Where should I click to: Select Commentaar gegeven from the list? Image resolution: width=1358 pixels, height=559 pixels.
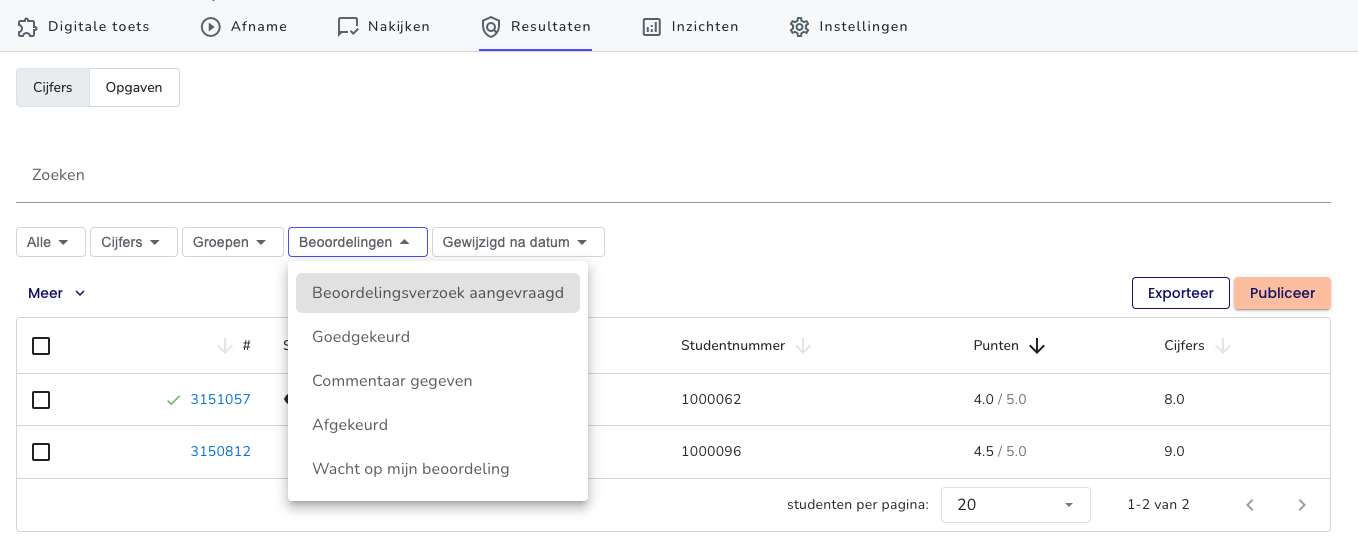438,381
